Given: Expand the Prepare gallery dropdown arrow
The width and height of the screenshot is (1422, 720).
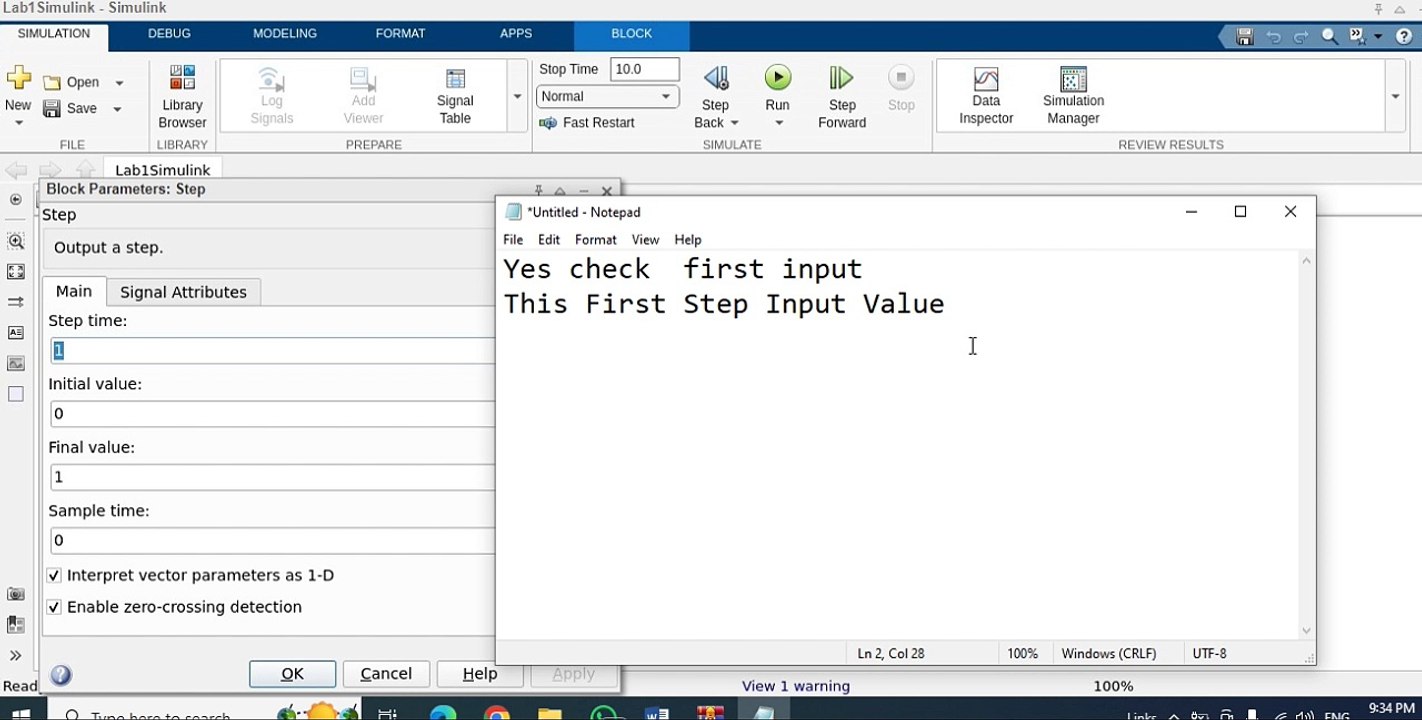Looking at the screenshot, I should coord(517,96).
